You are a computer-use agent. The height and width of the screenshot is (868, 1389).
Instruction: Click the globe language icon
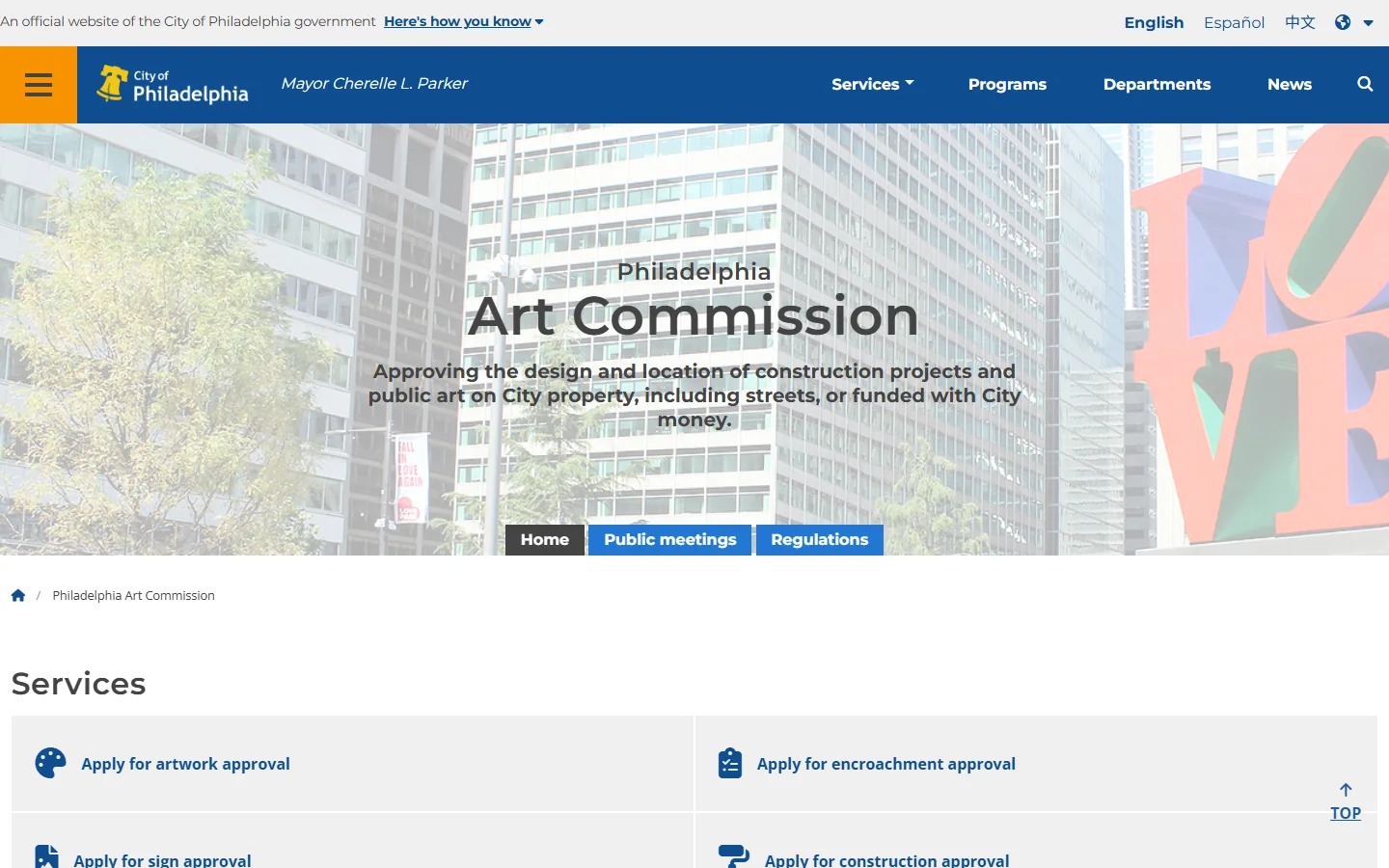coord(1343,22)
